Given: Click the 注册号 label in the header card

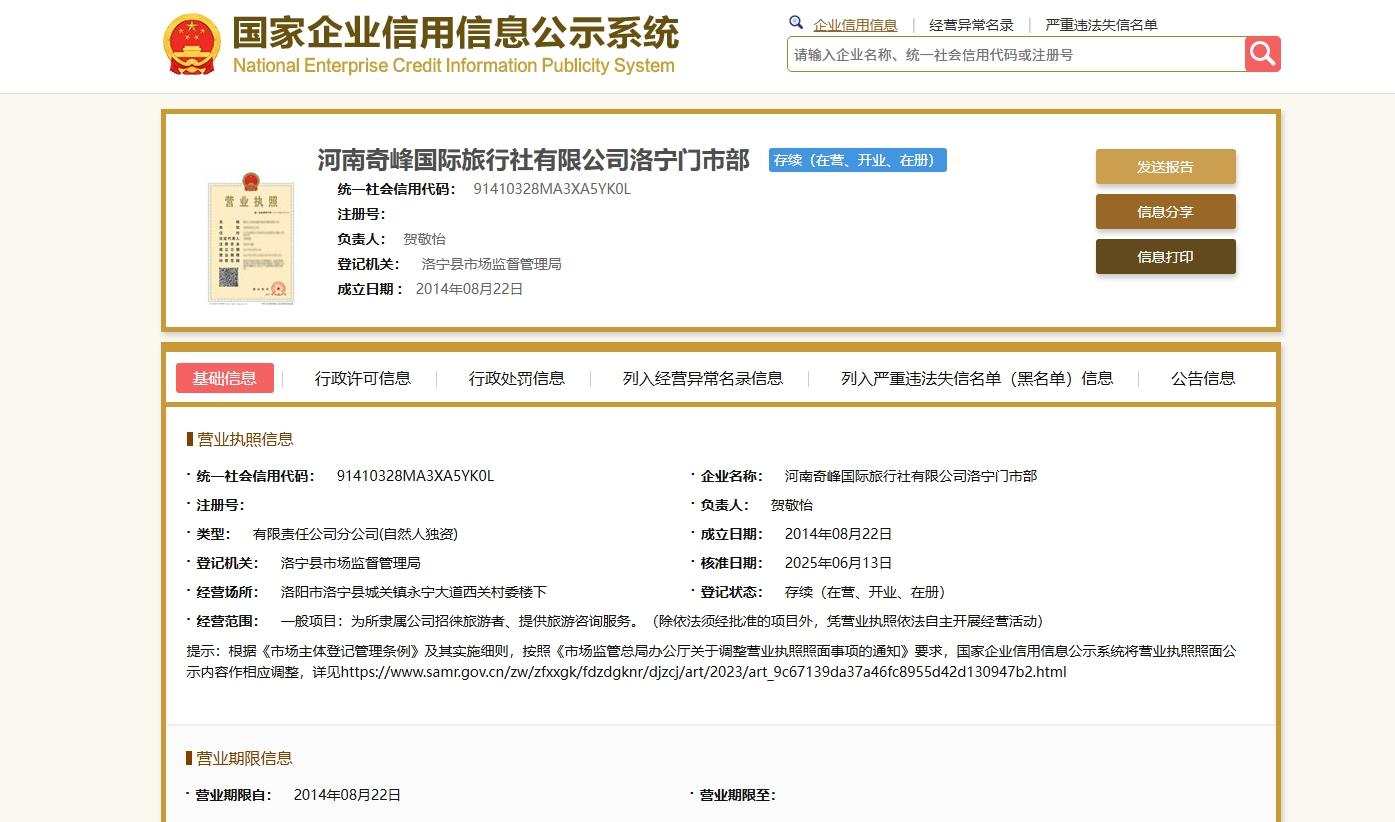Looking at the screenshot, I should click(361, 214).
